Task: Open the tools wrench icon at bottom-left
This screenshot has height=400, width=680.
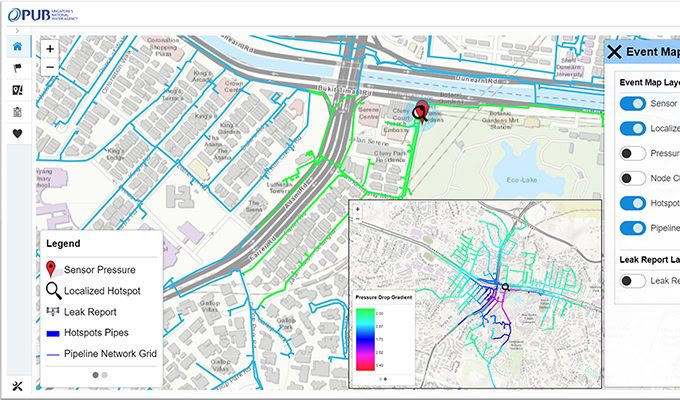Action: (x=17, y=386)
